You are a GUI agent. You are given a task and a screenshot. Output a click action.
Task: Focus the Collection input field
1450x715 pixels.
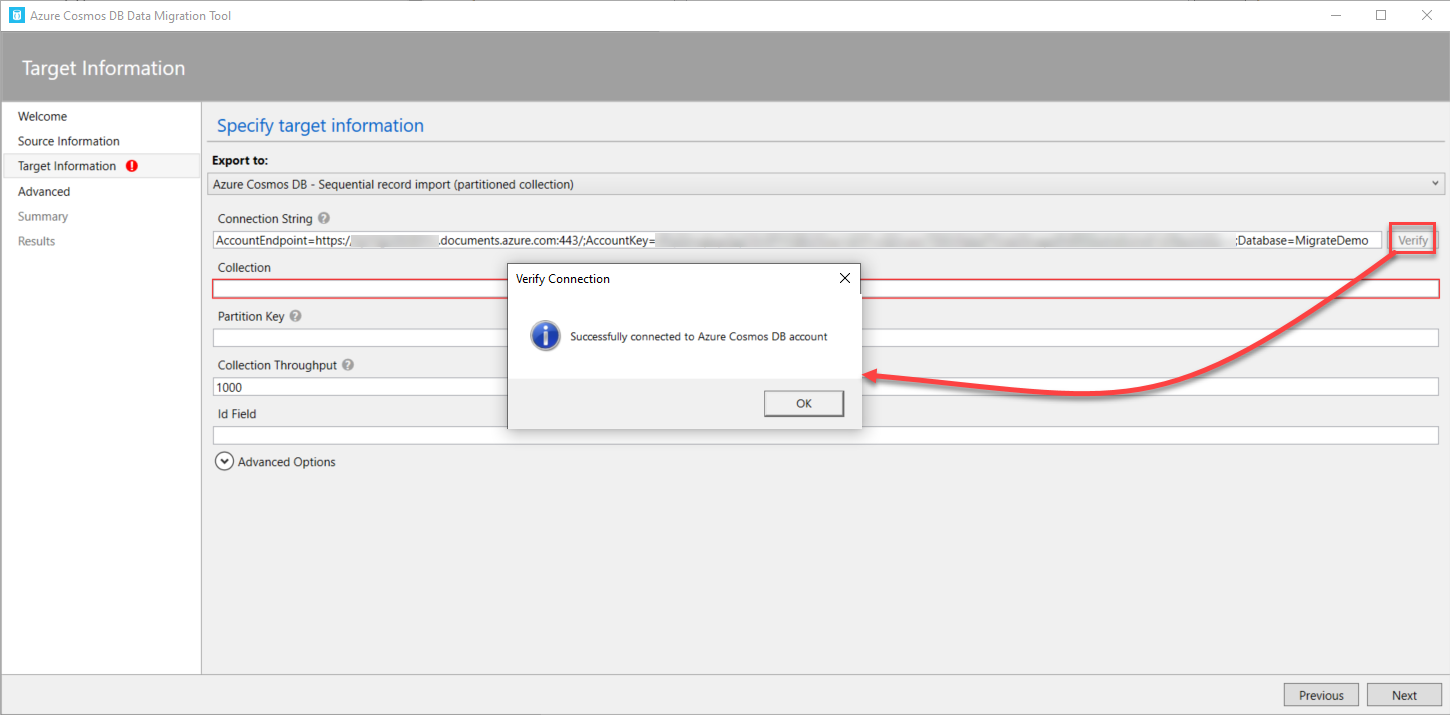[826, 289]
